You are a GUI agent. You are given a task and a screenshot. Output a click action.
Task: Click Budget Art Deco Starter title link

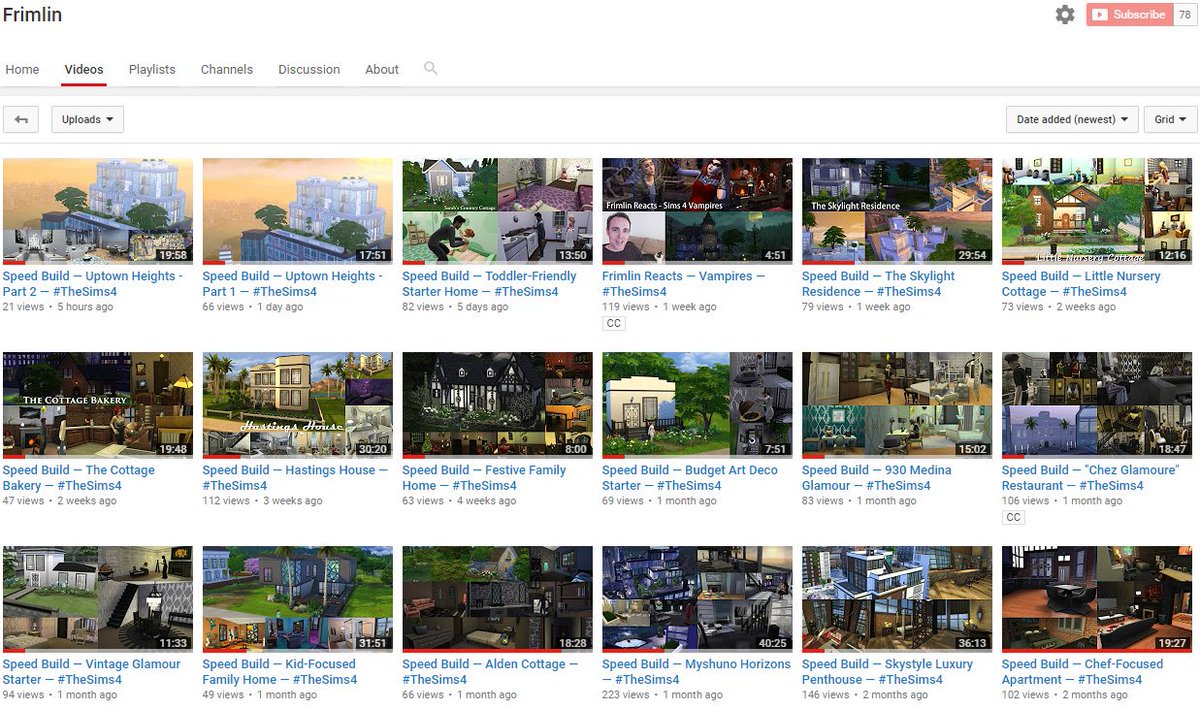click(690, 478)
